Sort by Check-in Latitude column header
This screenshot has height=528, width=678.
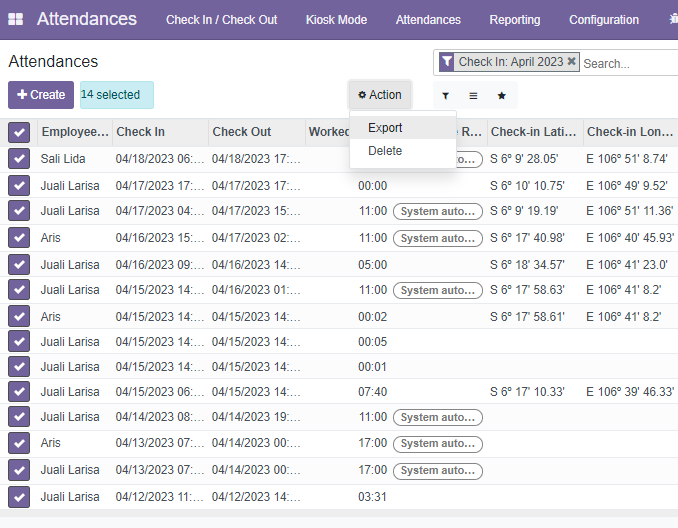coord(535,131)
